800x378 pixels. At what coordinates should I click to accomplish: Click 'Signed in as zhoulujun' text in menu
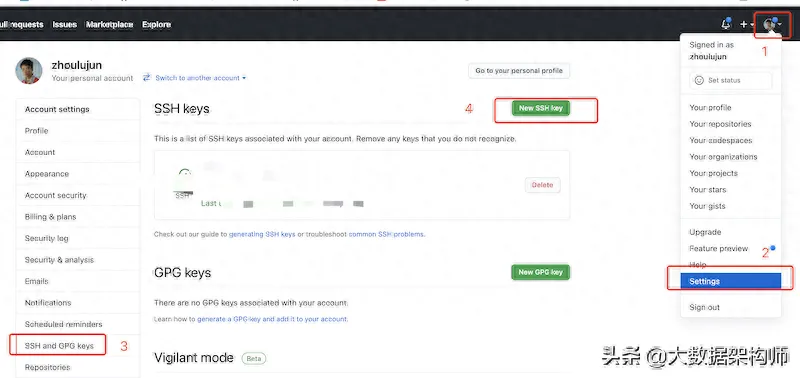711,51
